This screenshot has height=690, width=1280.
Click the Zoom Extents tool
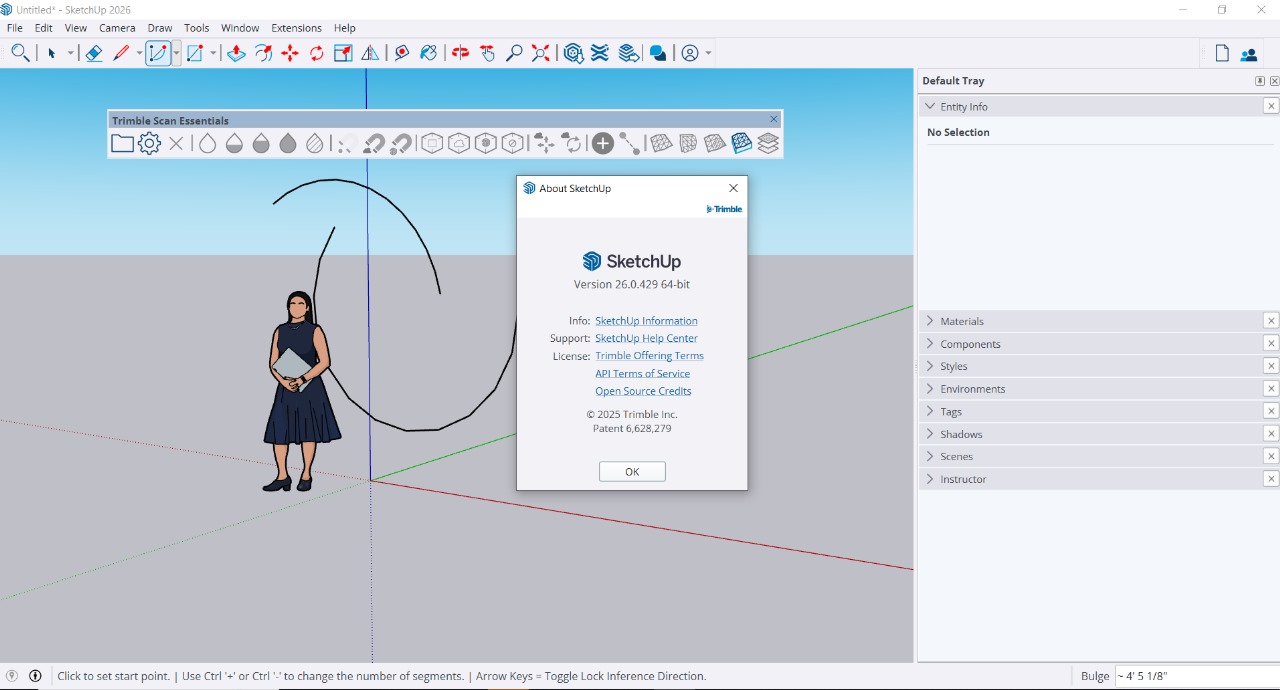coord(541,53)
